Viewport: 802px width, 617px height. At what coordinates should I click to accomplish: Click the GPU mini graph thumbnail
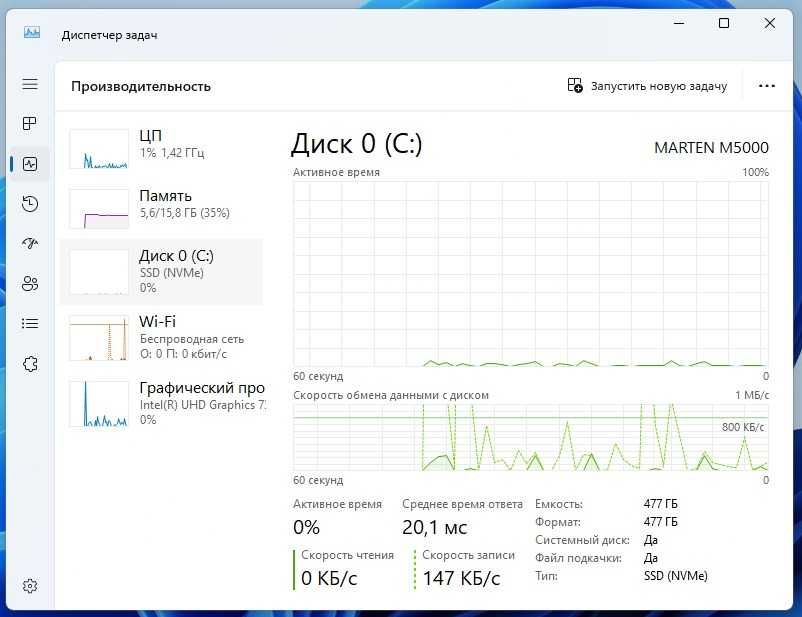tap(99, 404)
